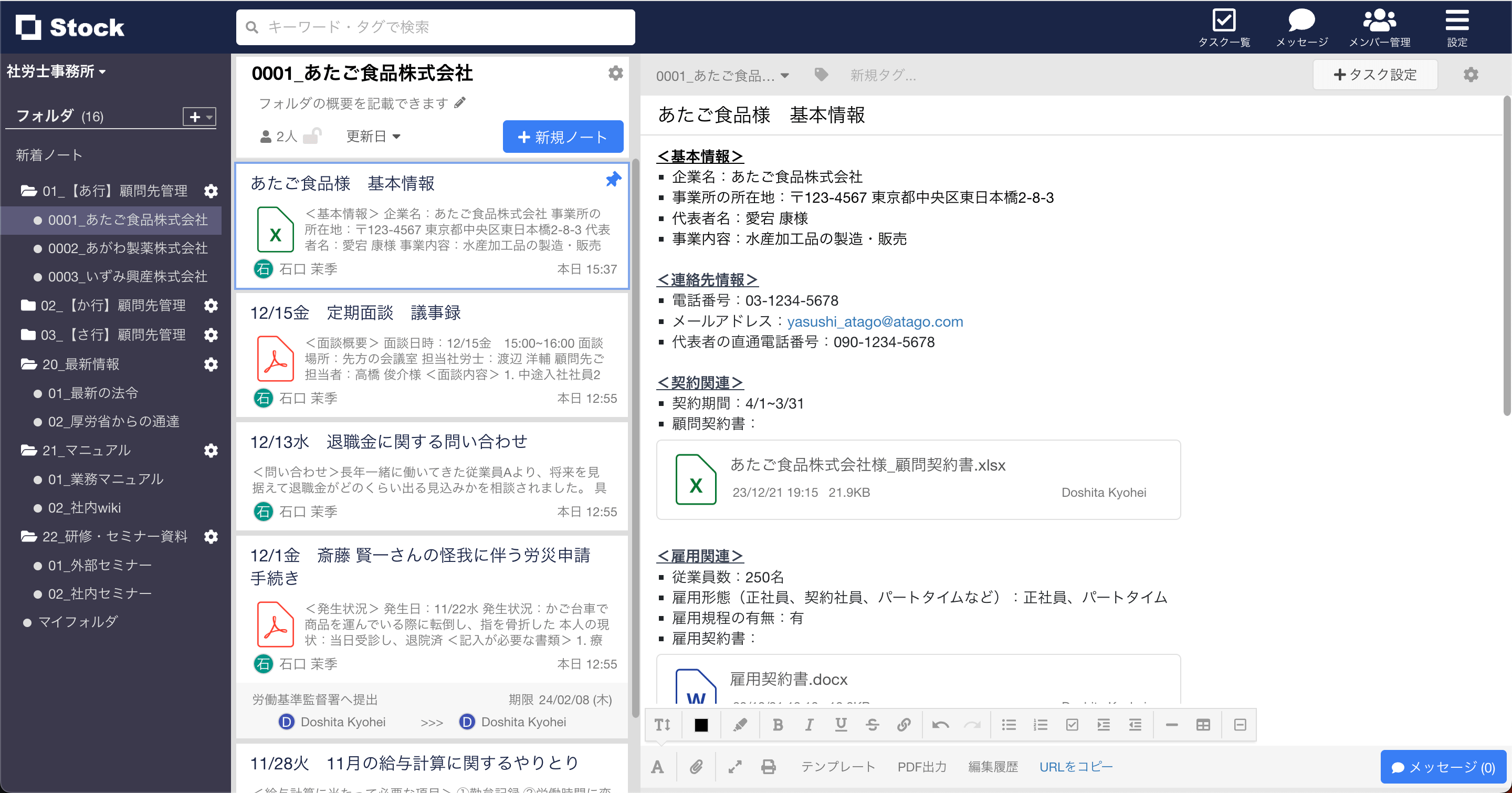This screenshot has width=1512, height=793.
Task: Click the print icon in the bottom toolbar
Action: tap(768, 766)
